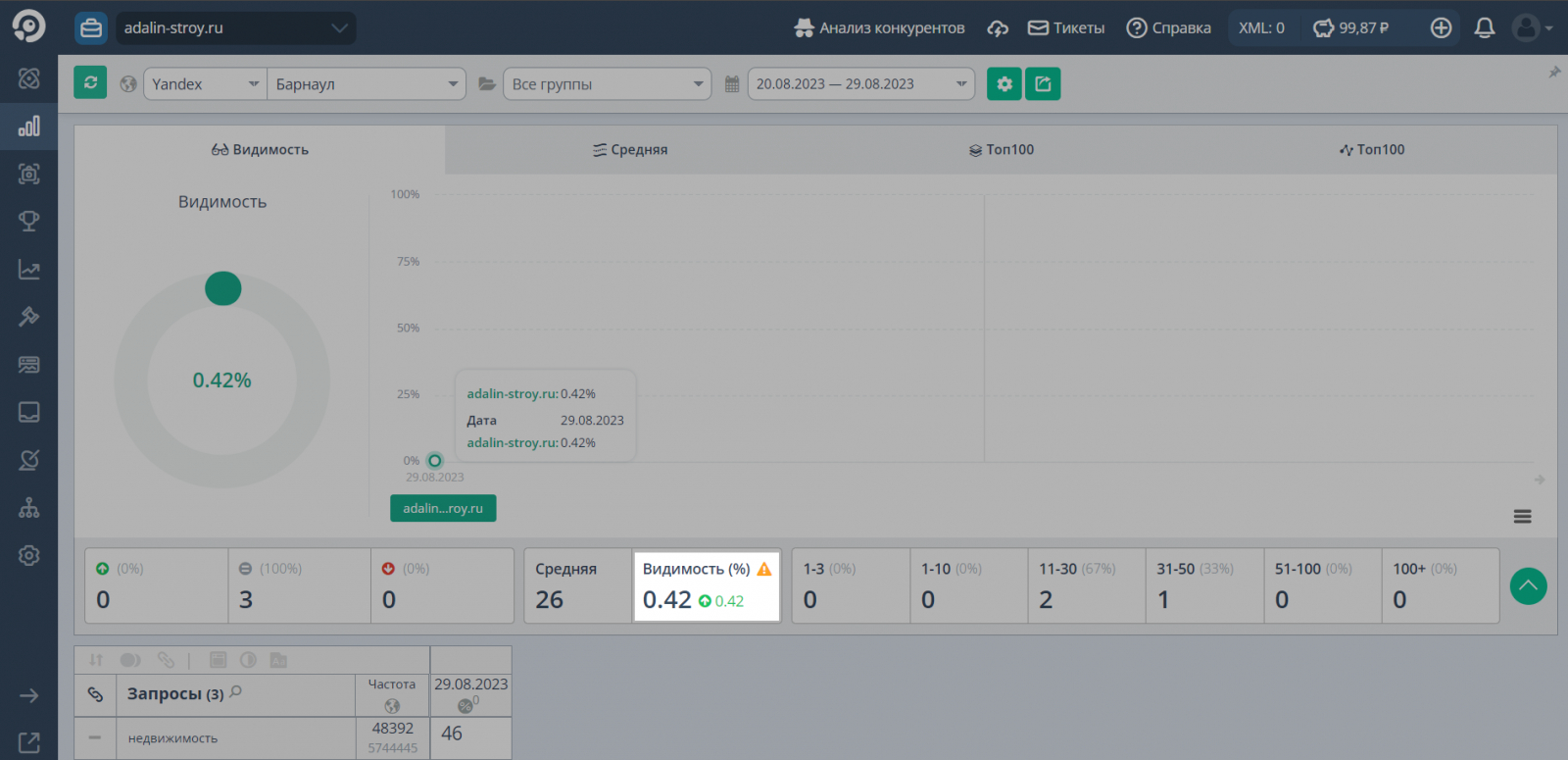Open the date range 20.08.2023 — 29.08.2023 picker
This screenshot has height=760, width=1568.
click(860, 83)
